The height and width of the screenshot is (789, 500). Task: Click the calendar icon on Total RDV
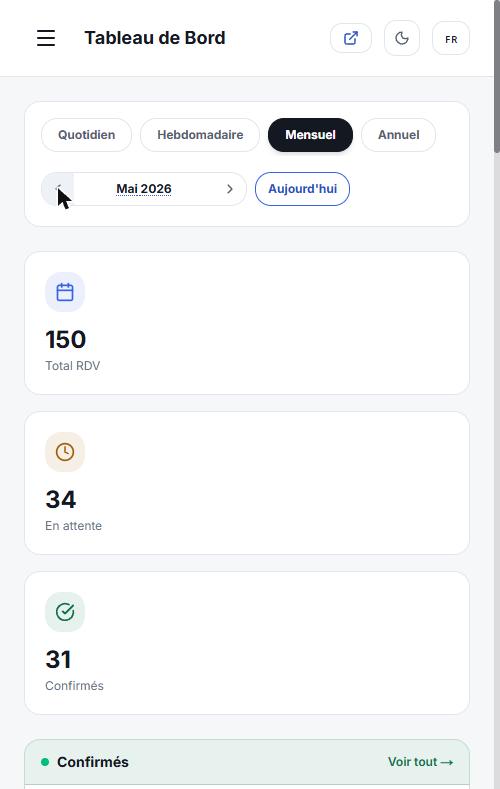click(65, 292)
